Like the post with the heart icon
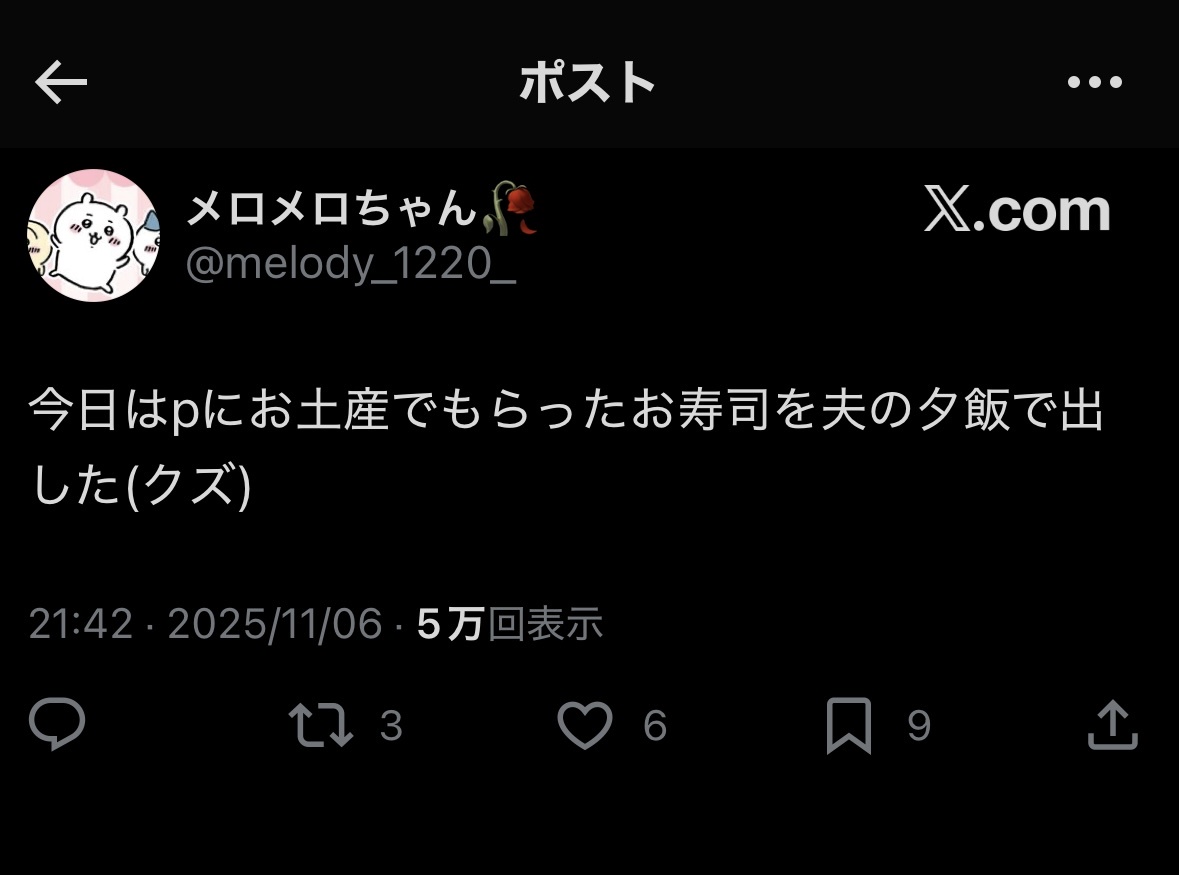The image size is (1179, 875). tap(585, 725)
